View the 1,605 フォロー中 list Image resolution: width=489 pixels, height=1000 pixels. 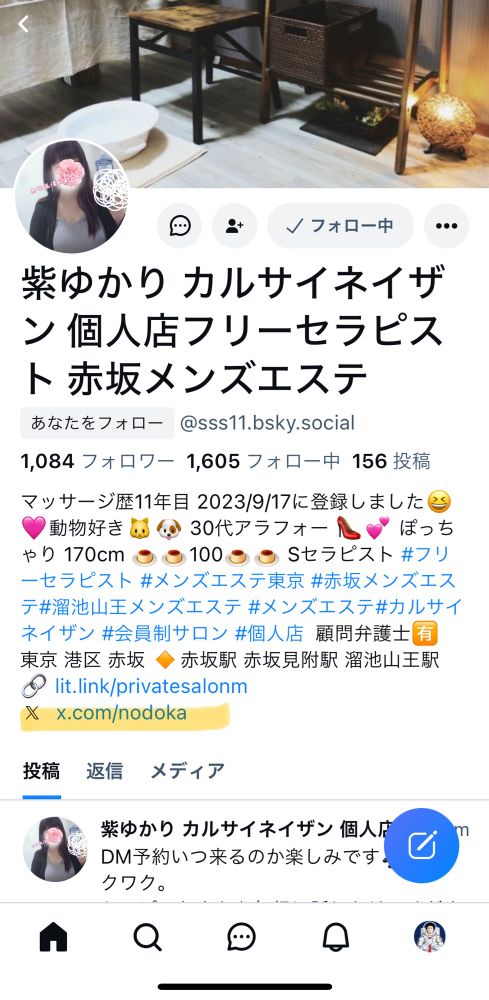[263, 461]
